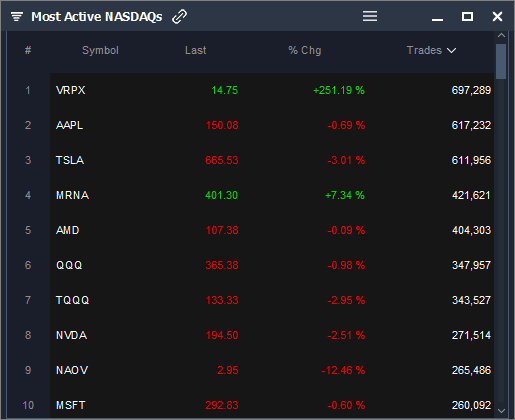Select the TSLA symbol
Viewport: 515px width, 420px height.
pyautogui.click(x=70, y=160)
